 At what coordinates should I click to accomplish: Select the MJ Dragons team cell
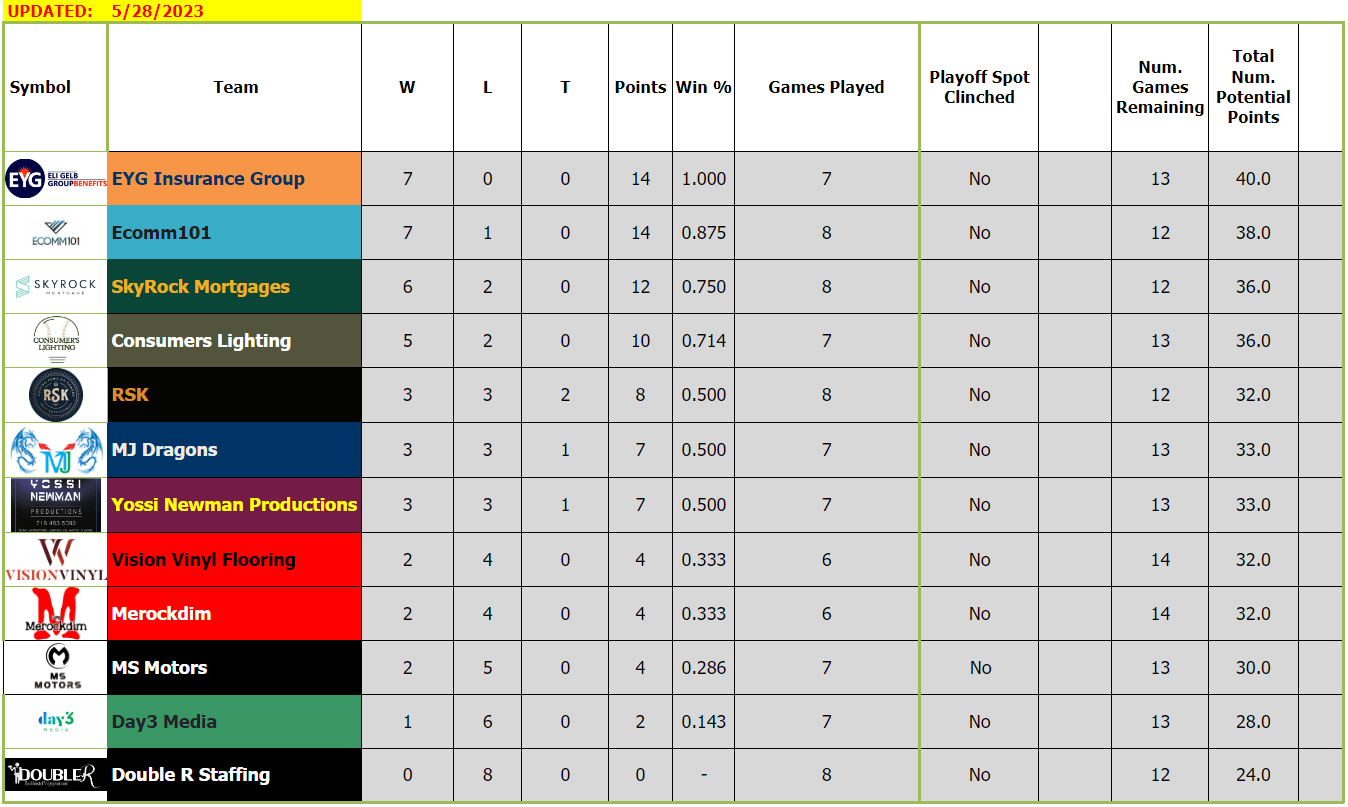[234, 450]
